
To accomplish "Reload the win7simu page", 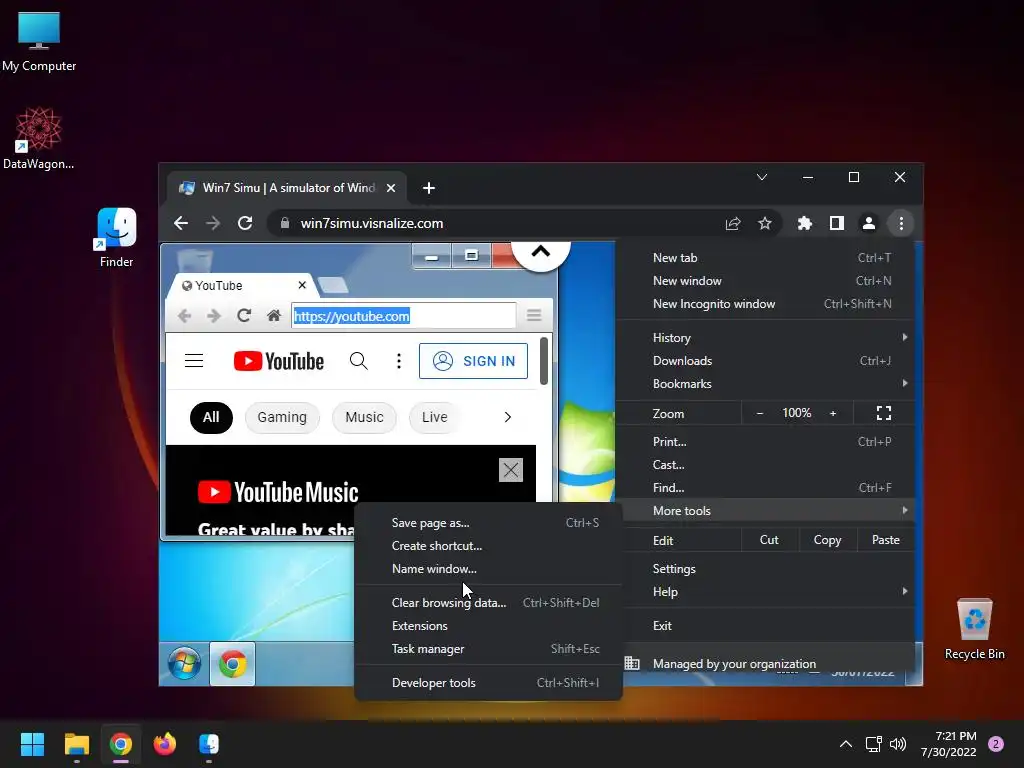I will (x=245, y=223).
